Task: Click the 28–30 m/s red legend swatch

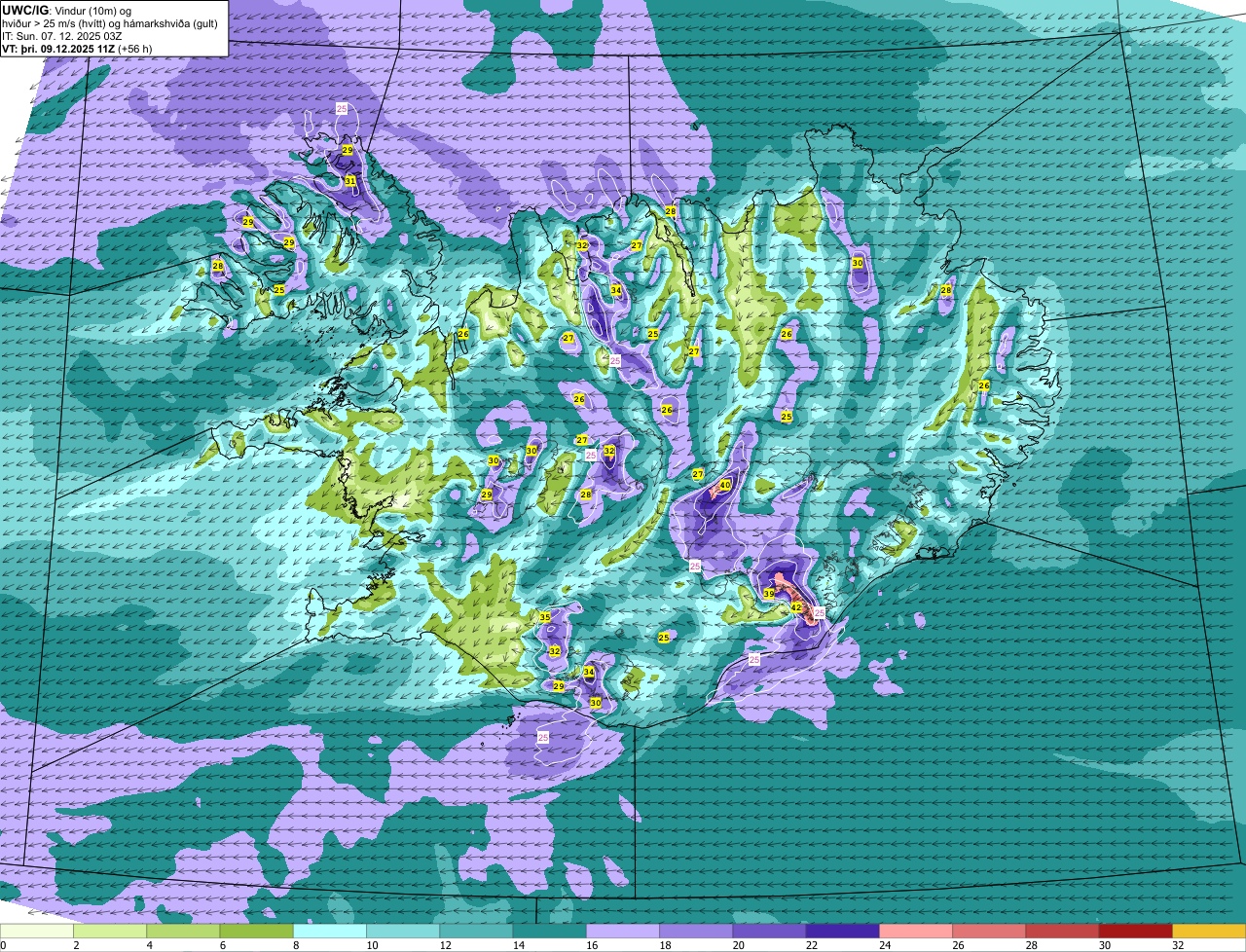Action: click(1063, 932)
